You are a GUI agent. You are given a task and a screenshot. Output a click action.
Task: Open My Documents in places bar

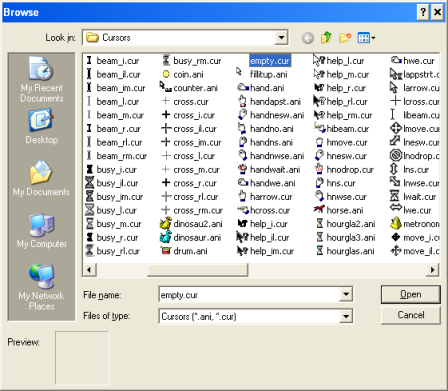pyautogui.click(x=41, y=178)
